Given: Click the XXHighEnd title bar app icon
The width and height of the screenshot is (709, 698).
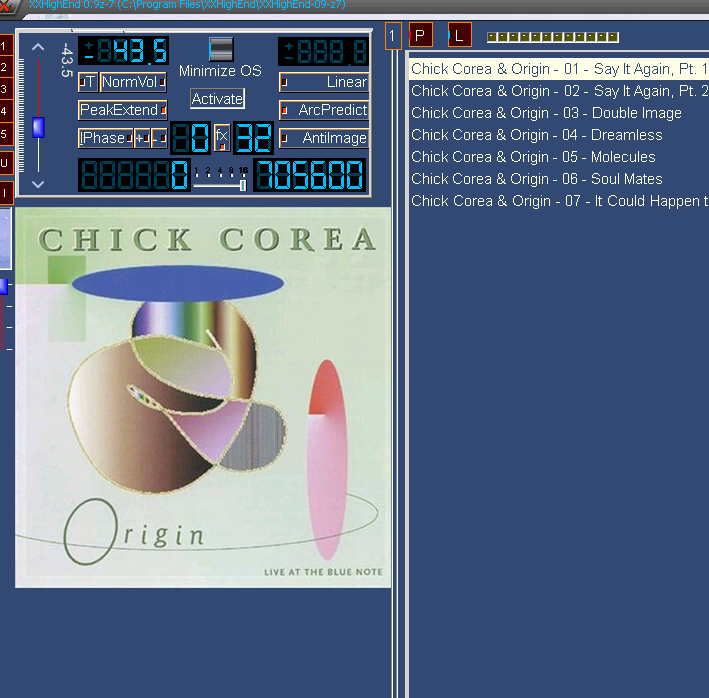Looking at the screenshot, I should click(5, 6).
